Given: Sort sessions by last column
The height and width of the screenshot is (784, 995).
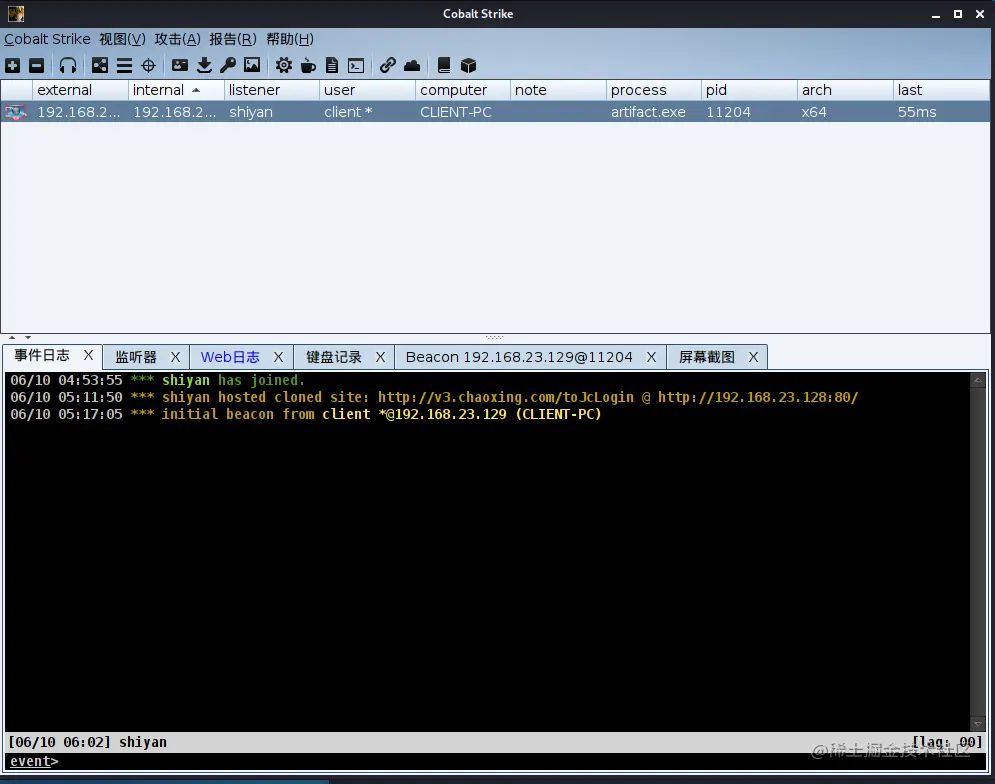Looking at the screenshot, I should coord(941,90).
